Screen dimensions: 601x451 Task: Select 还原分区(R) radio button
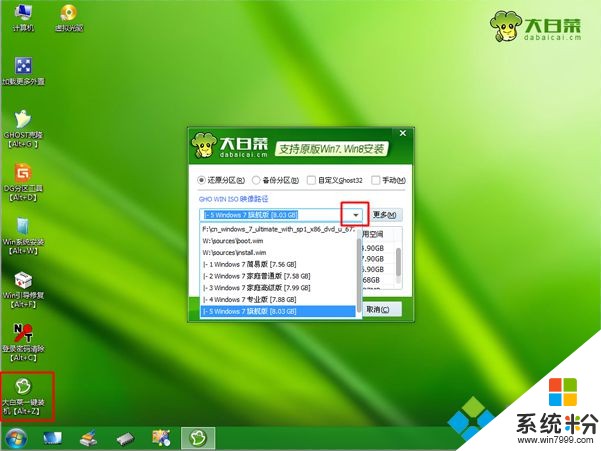click(221, 180)
